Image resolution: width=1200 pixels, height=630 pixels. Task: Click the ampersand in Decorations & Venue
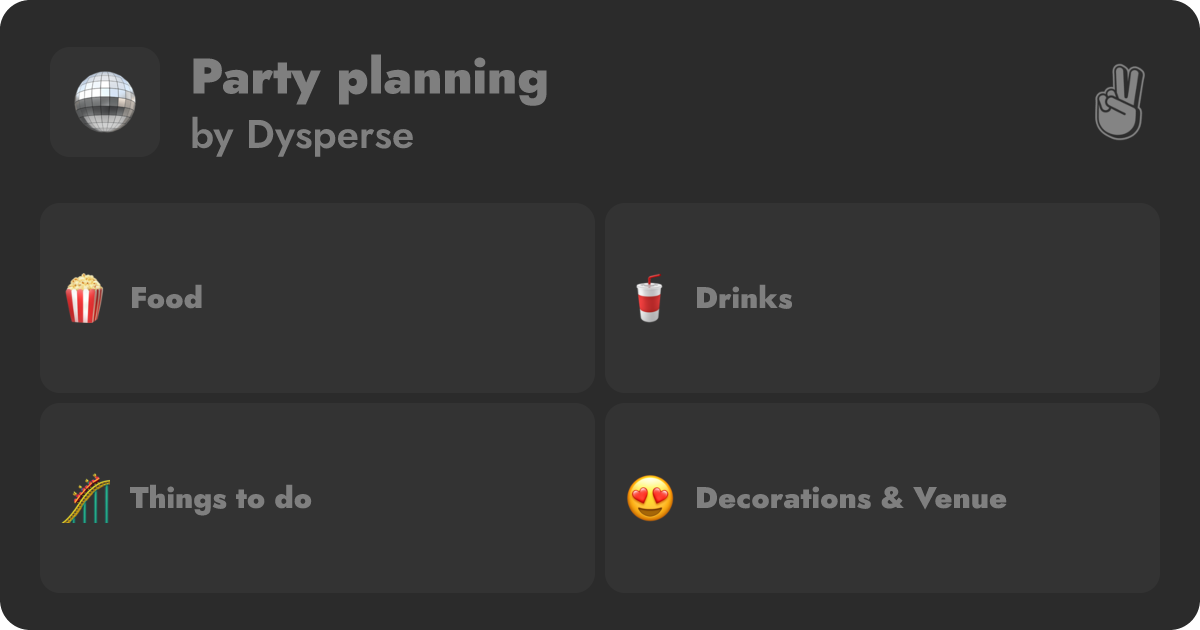[891, 498]
